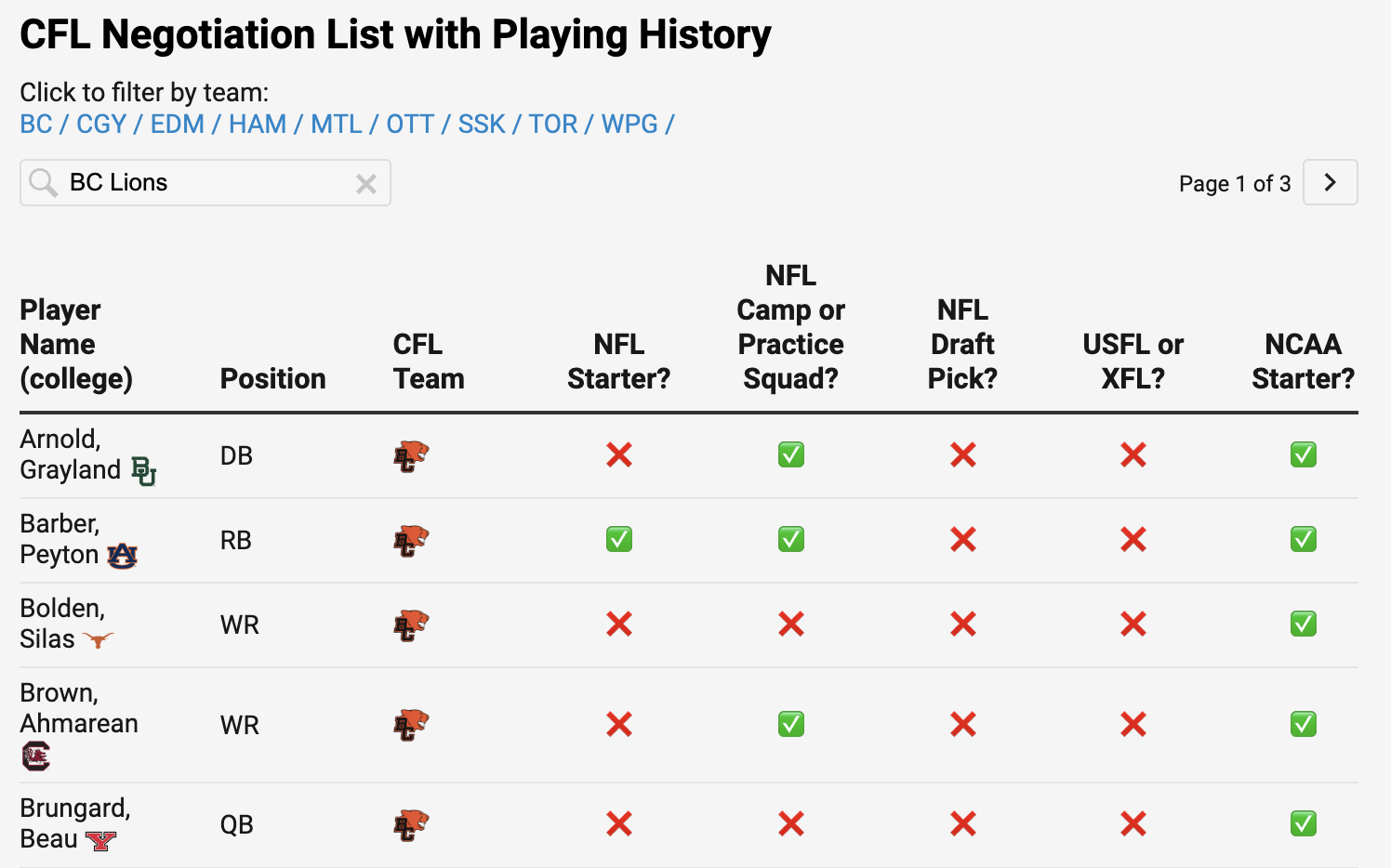Click the Baylor logo beside Grayland Arnold

(144, 471)
